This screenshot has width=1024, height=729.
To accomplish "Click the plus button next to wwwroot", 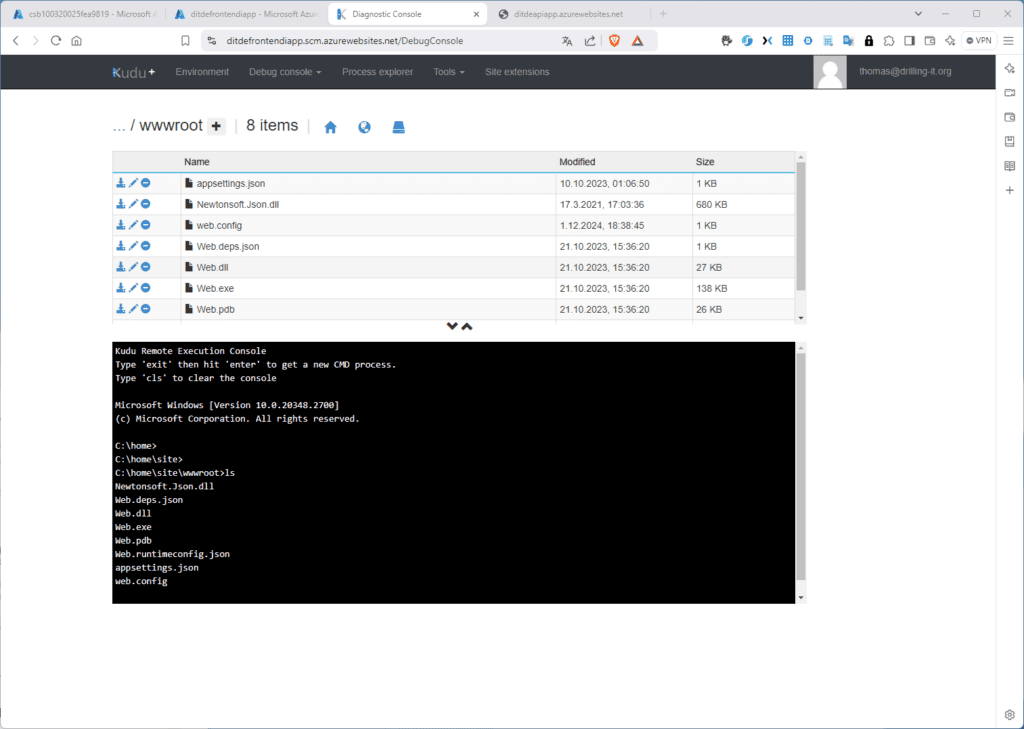I will (216, 126).
